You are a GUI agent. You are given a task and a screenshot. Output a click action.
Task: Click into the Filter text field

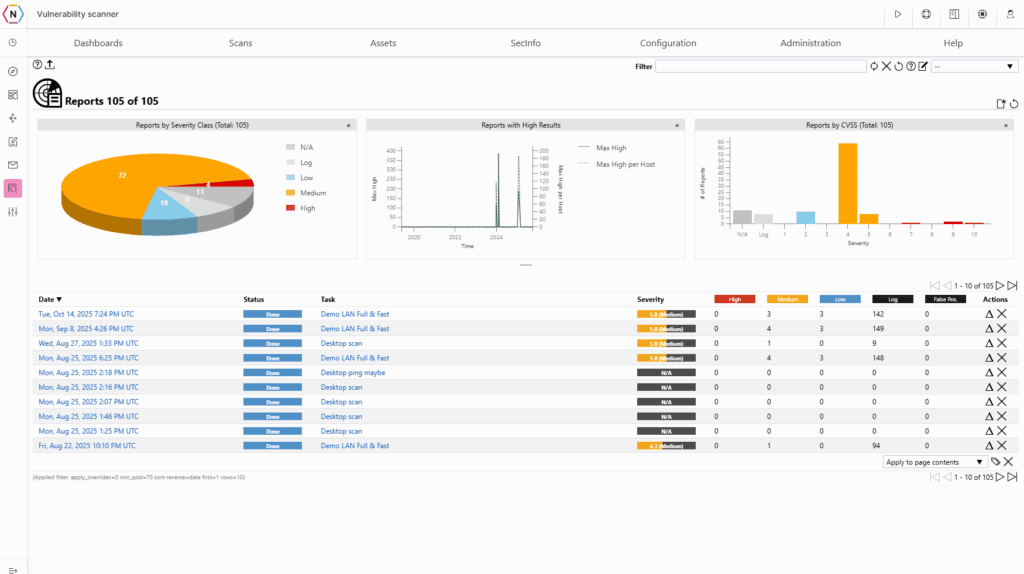tap(760, 67)
